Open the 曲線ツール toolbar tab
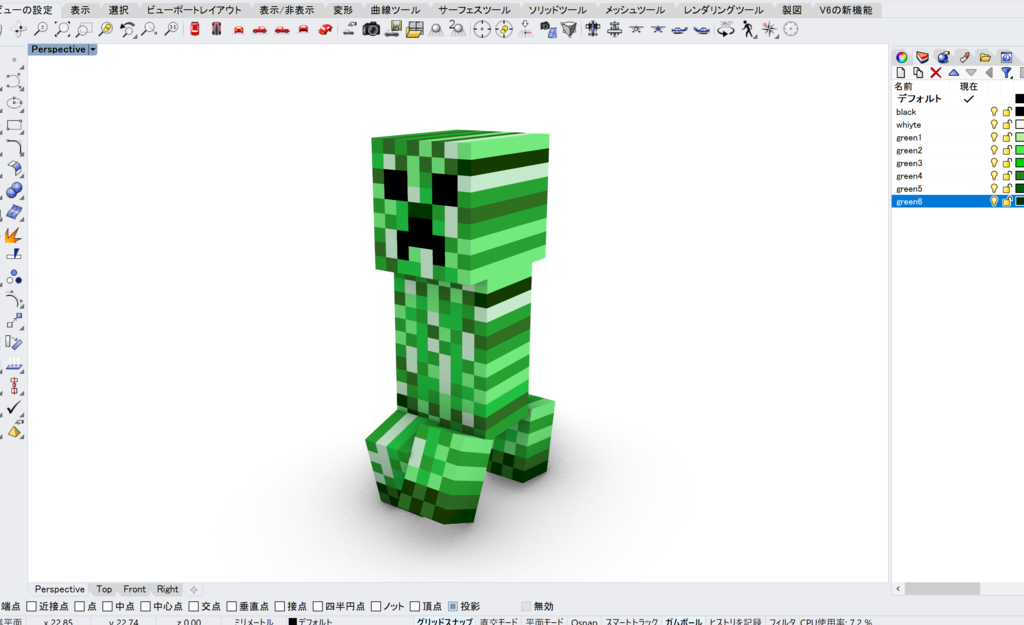This screenshot has height=625, width=1024. pos(396,10)
